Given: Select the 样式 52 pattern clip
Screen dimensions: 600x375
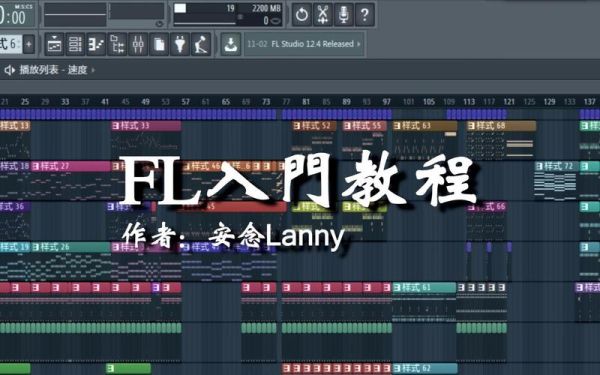Looking at the screenshot, I should point(315,126).
